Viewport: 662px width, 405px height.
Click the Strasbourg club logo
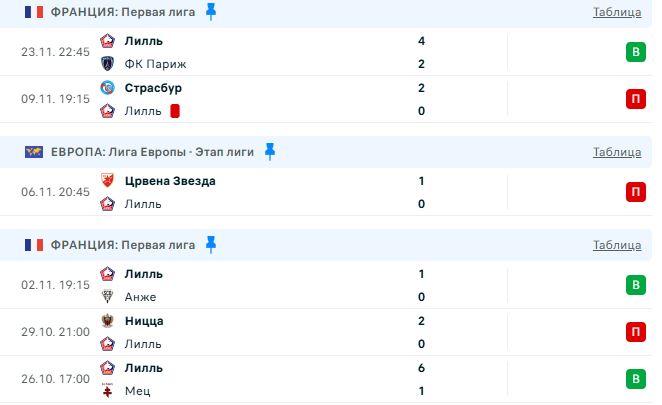click(108, 88)
